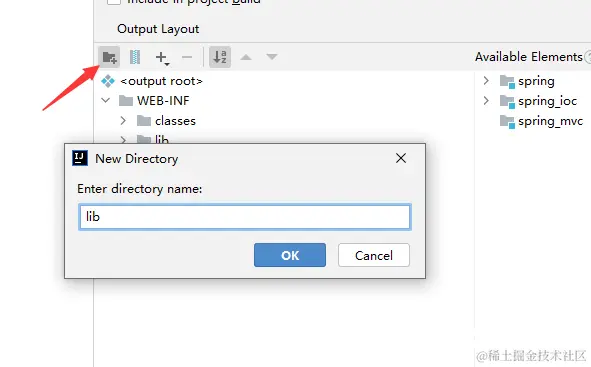Select the output root node
The height and width of the screenshot is (367, 591).
click(x=152, y=81)
